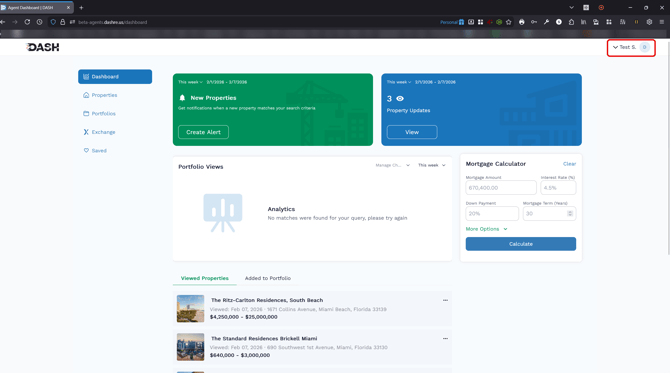Screen dimensions: 670x373
Task: Focus the Mortgage Amount field
Action: click(x=500, y=188)
